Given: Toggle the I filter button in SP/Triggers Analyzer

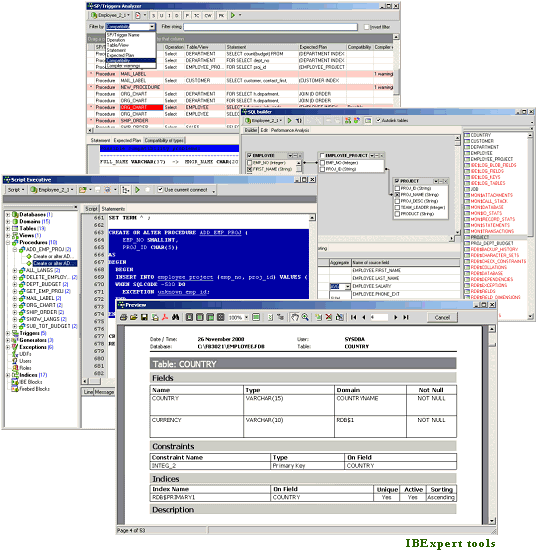Looking at the screenshot, I should tap(169, 16).
